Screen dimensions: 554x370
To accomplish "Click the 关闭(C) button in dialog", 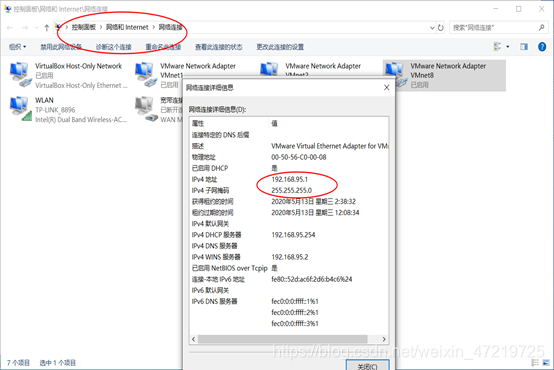I will pyautogui.click(x=367, y=365).
